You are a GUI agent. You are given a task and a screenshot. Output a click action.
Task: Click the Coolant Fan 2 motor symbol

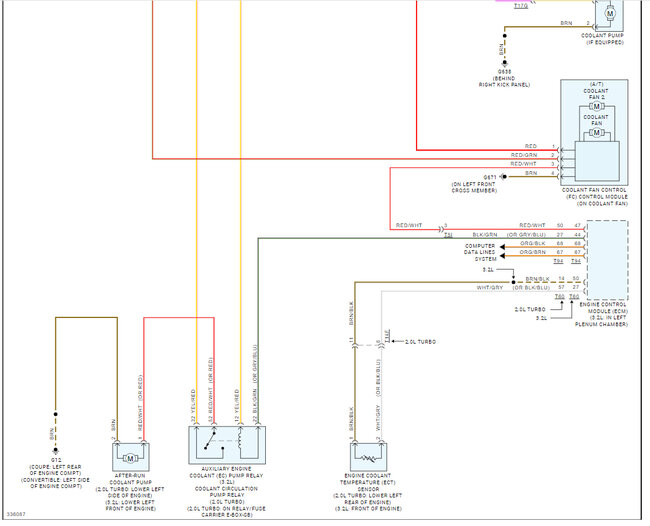coord(597,107)
